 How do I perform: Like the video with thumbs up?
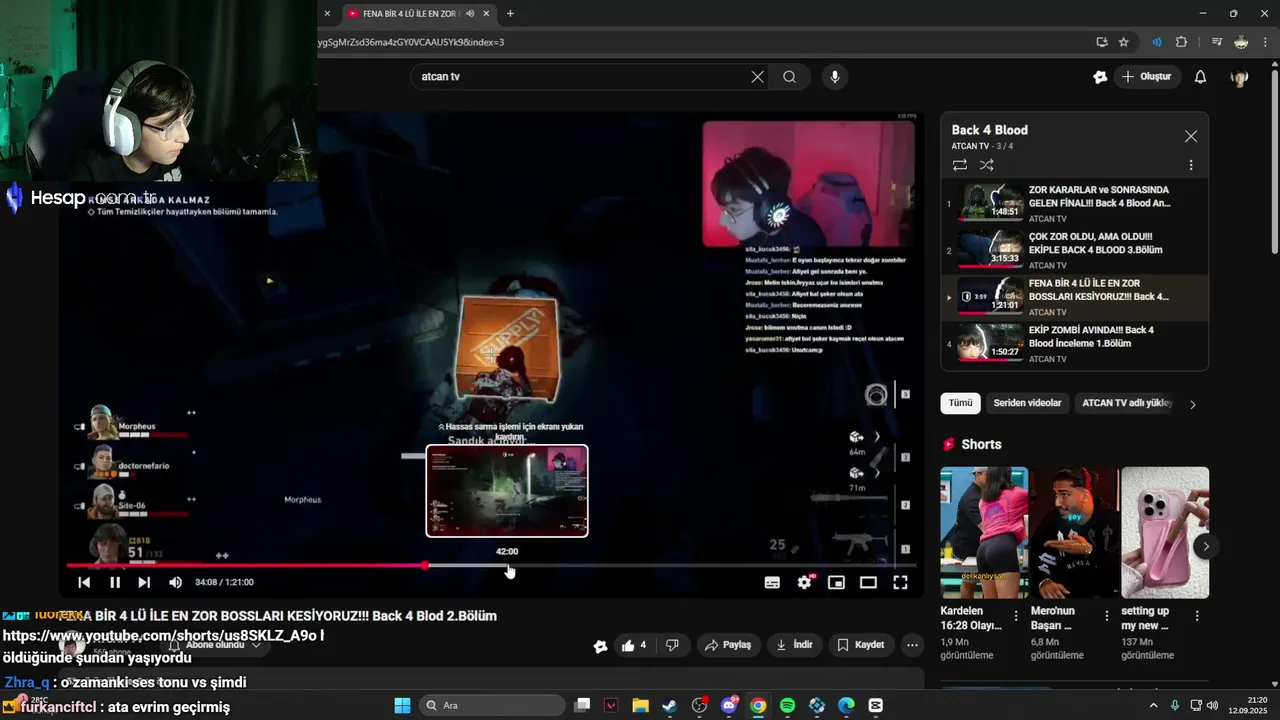point(633,645)
